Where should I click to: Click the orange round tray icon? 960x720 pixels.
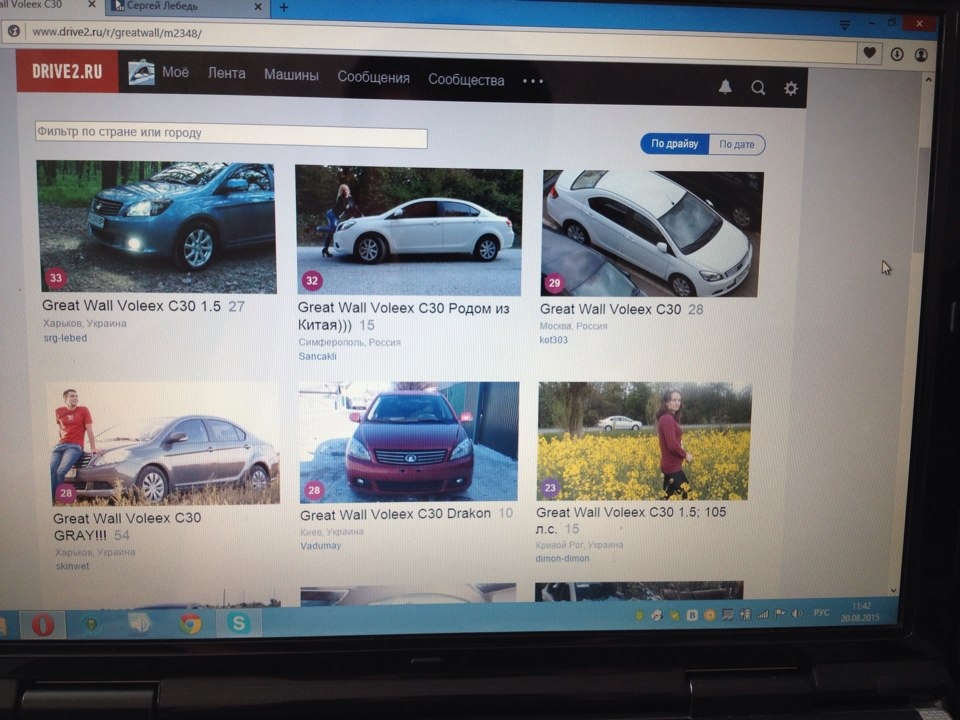pyautogui.click(x=709, y=615)
